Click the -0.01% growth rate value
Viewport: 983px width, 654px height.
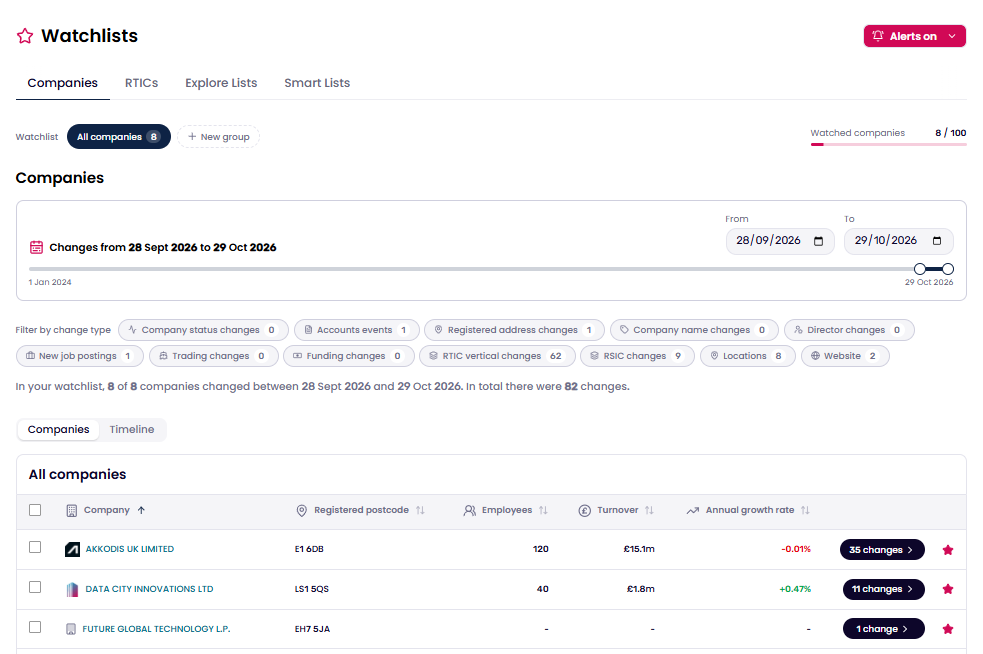[x=796, y=549]
